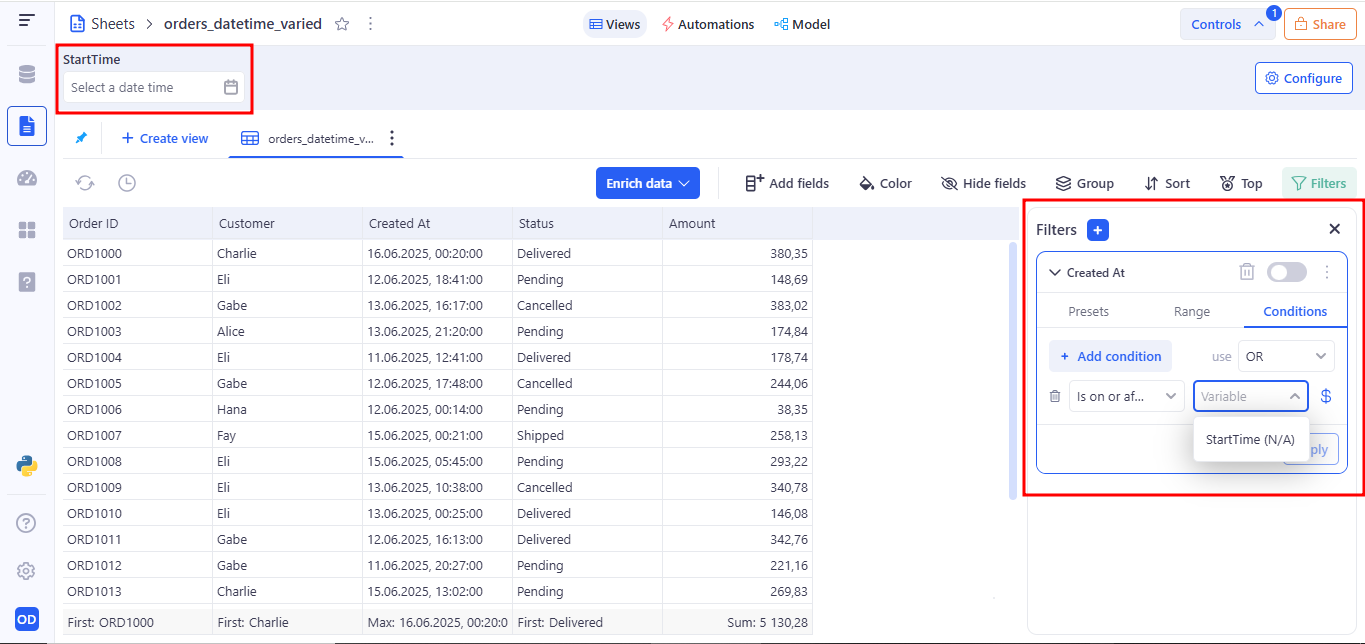Star the orders_datetime_varied sheet
The width and height of the screenshot is (1365, 644).
(x=342, y=24)
